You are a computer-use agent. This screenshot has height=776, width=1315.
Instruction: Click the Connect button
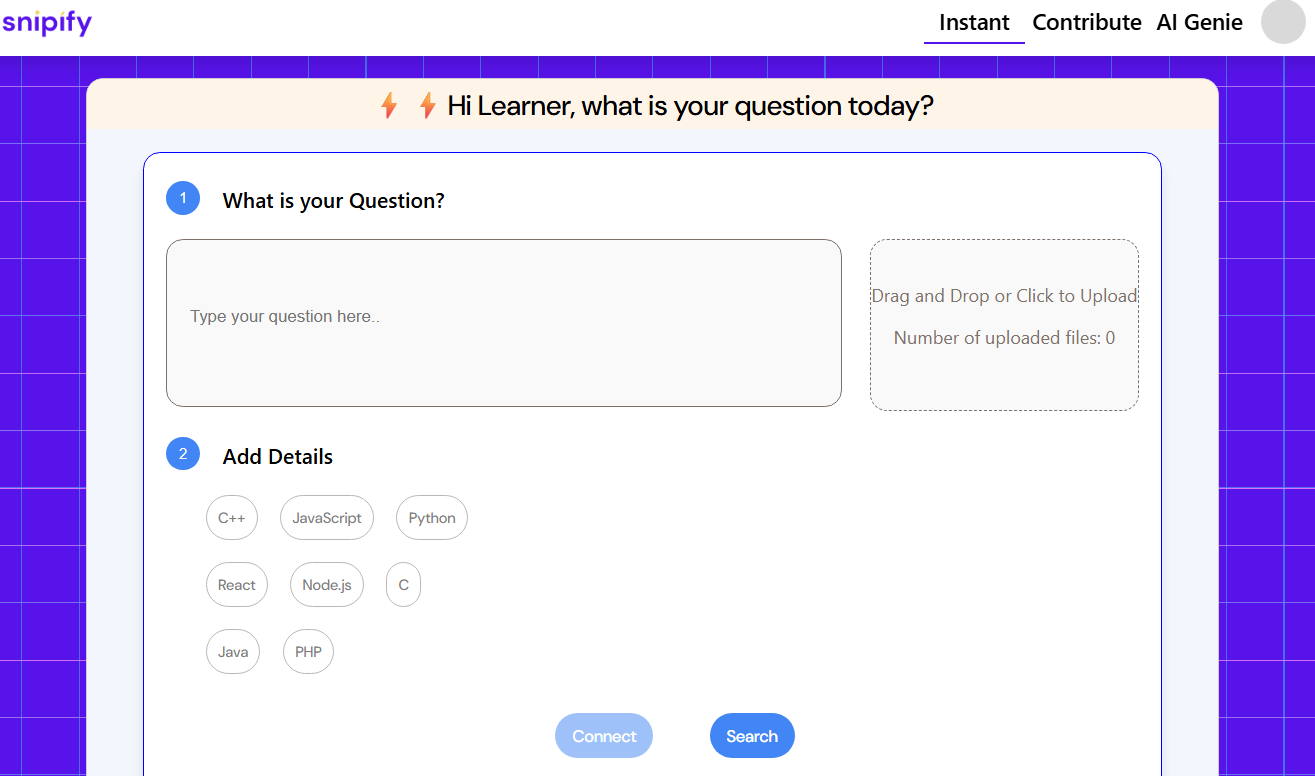pyautogui.click(x=604, y=736)
